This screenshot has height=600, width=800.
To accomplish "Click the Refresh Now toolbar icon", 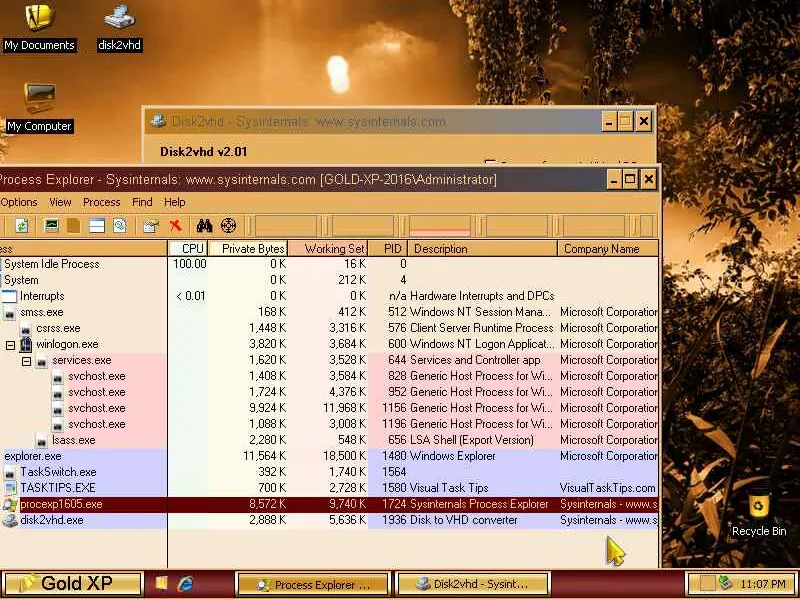I will tap(21, 226).
